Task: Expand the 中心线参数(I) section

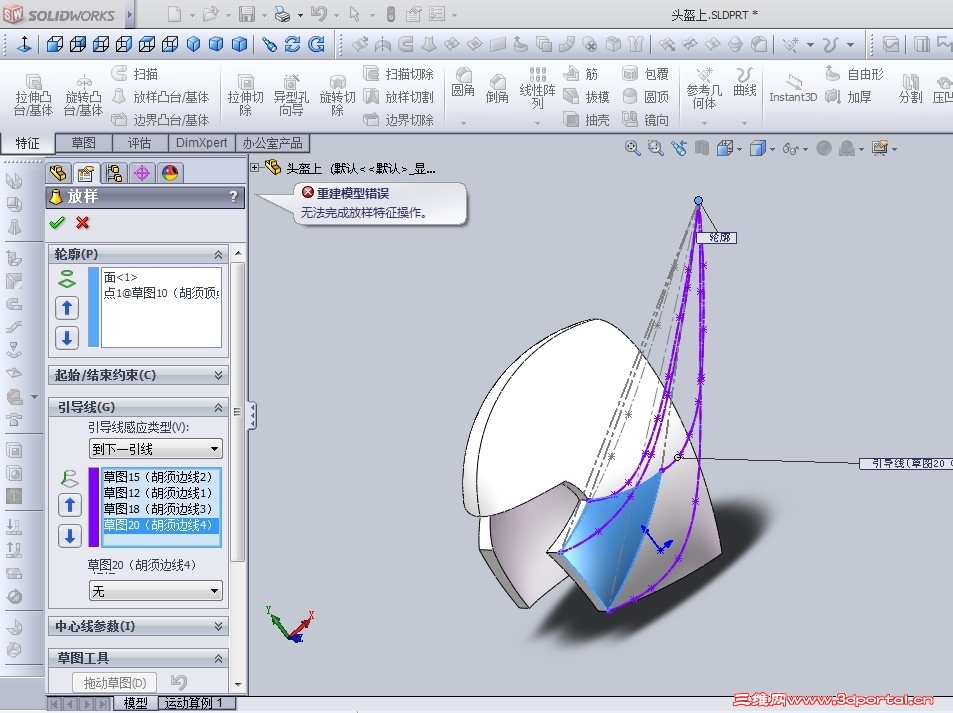Action: pyautogui.click(x=218, y=626)
